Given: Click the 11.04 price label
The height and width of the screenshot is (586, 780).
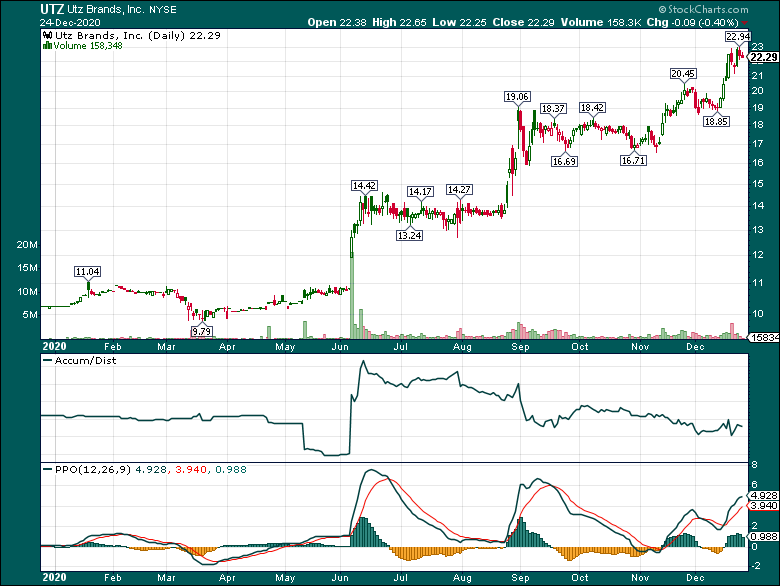Looking at the screenshot, I should pos(88,272).
